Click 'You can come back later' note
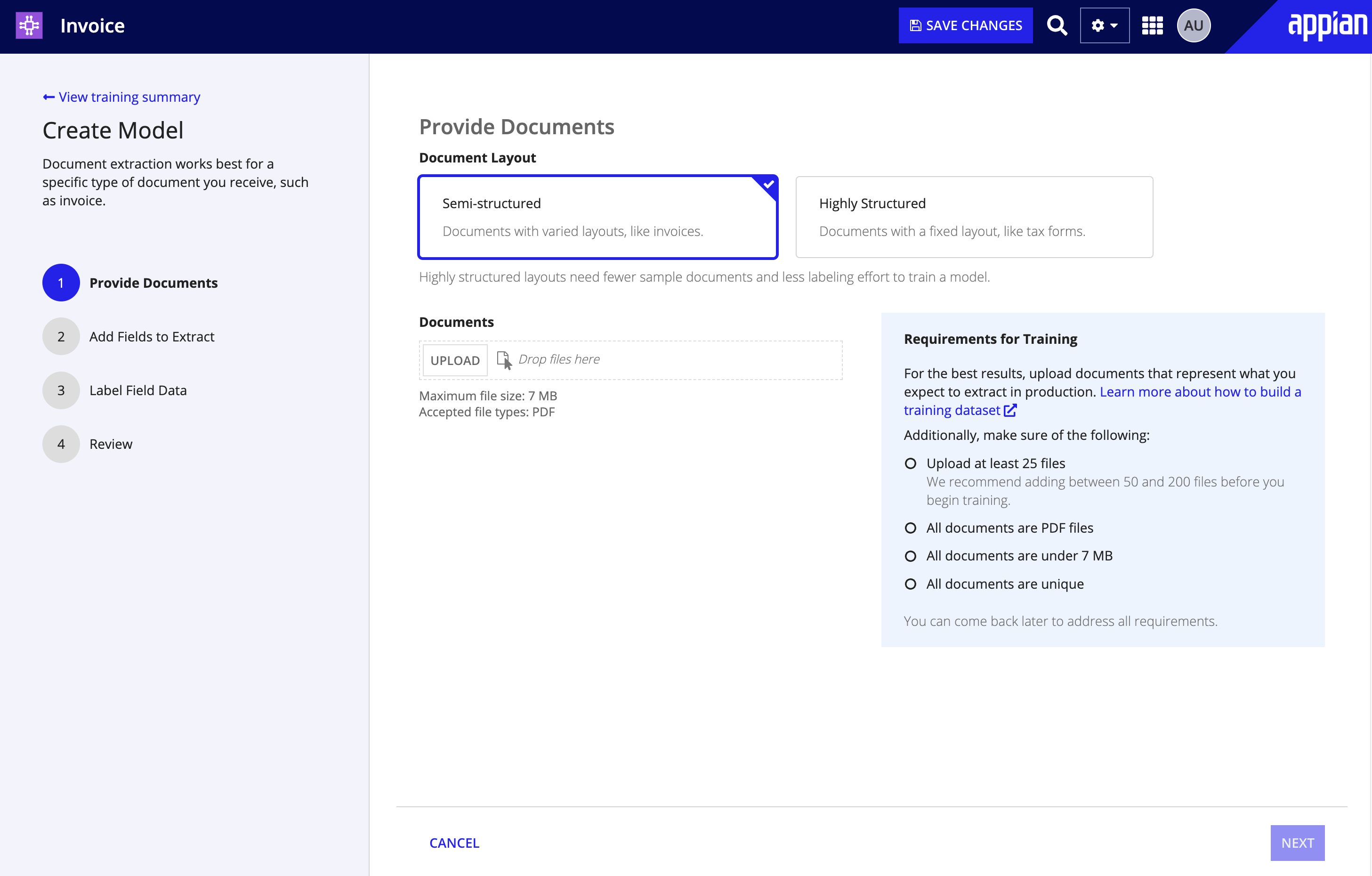 click(1060, 621)
